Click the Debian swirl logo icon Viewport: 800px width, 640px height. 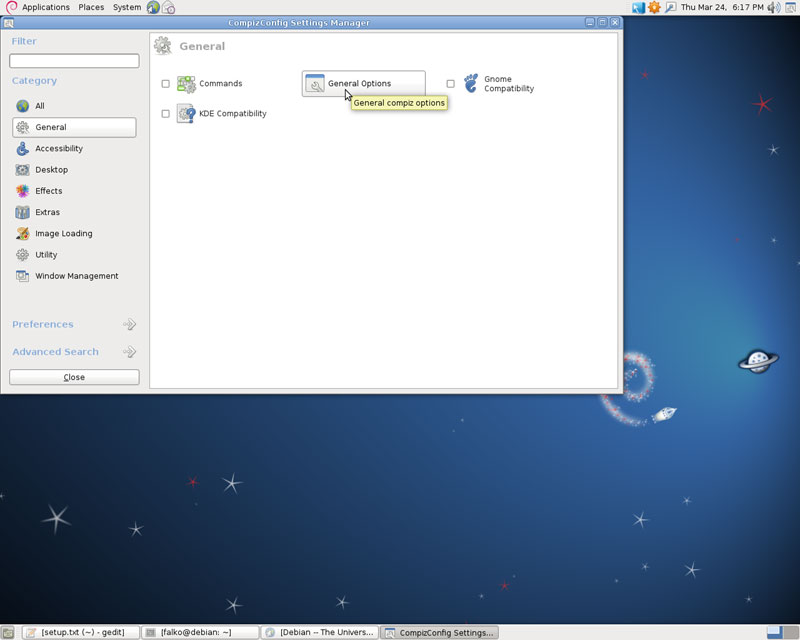[11, 7]
